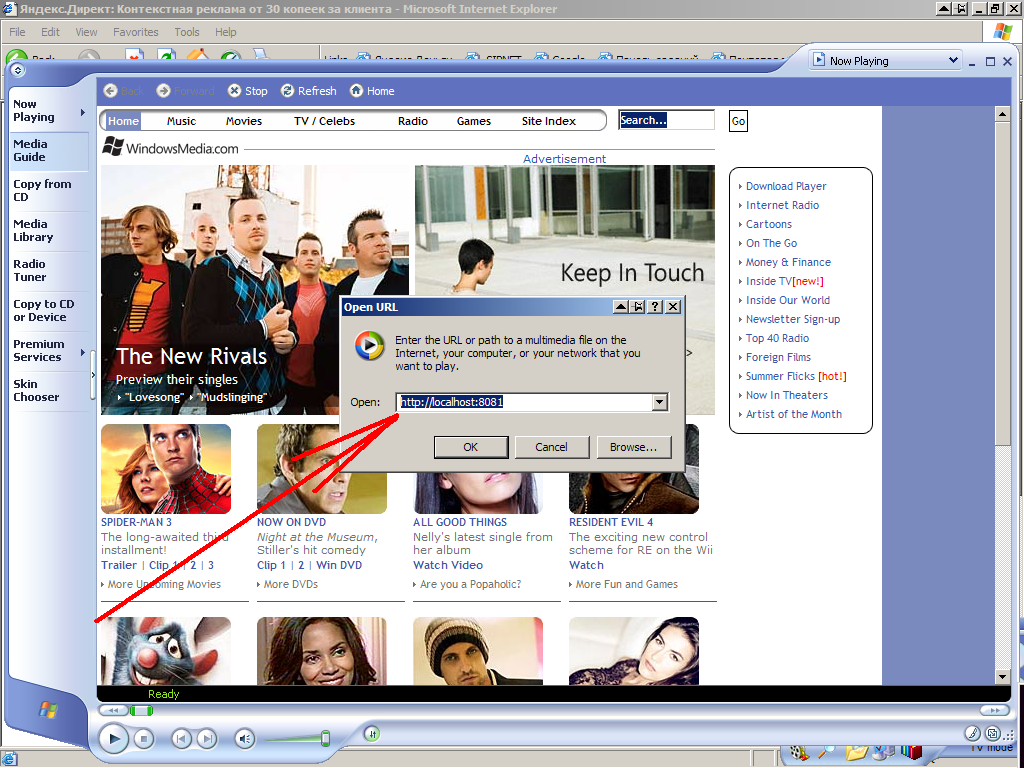This screenshot has height=768, width=1024.
Task: Open the Internet Explorer File menu
Action: point(17,32)
